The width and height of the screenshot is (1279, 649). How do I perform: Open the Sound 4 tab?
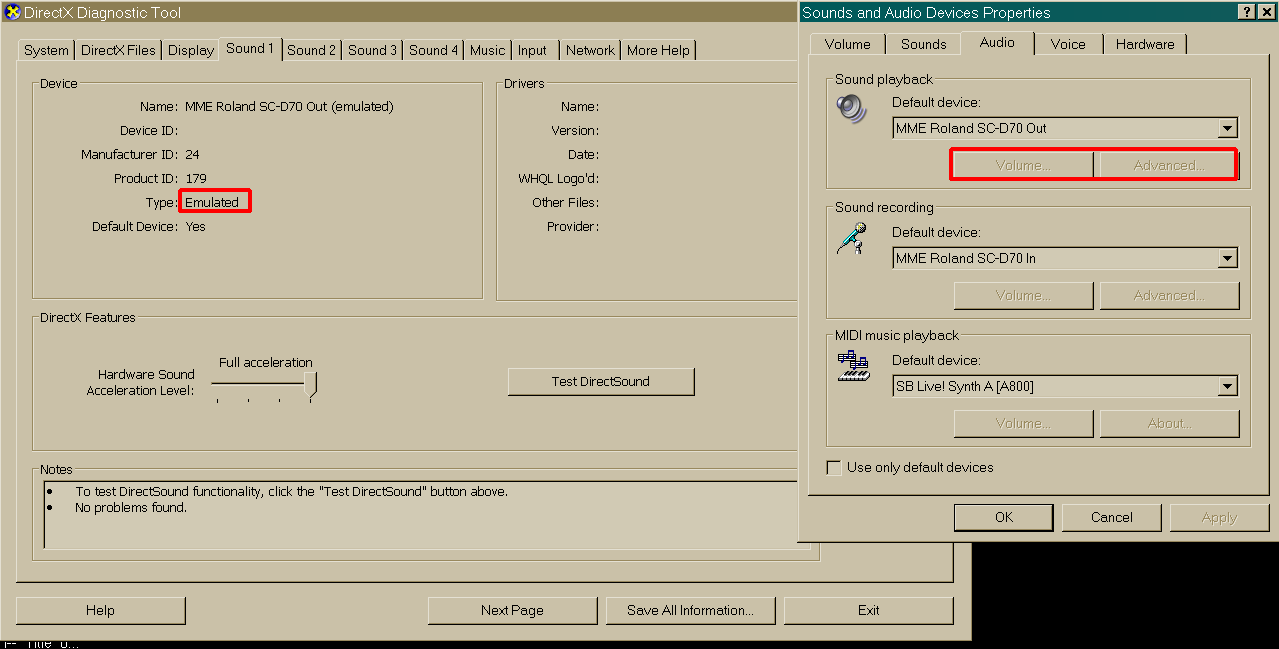point(434,50)
